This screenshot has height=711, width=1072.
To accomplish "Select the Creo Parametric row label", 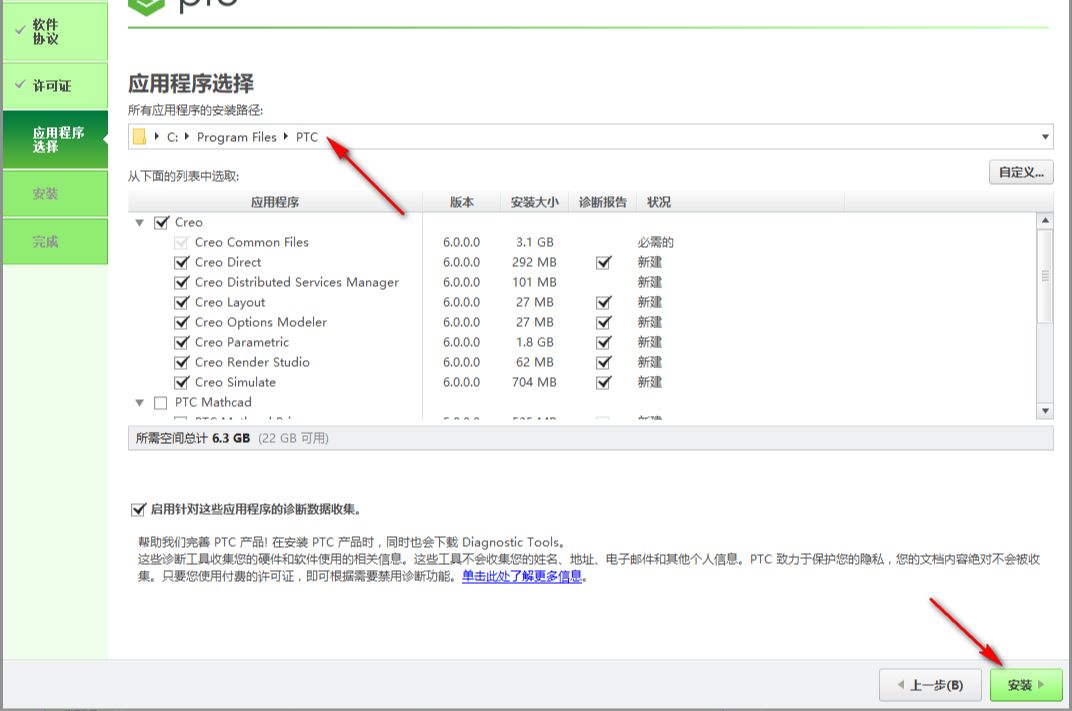I will pyautogui.click(x=241, y=343).
